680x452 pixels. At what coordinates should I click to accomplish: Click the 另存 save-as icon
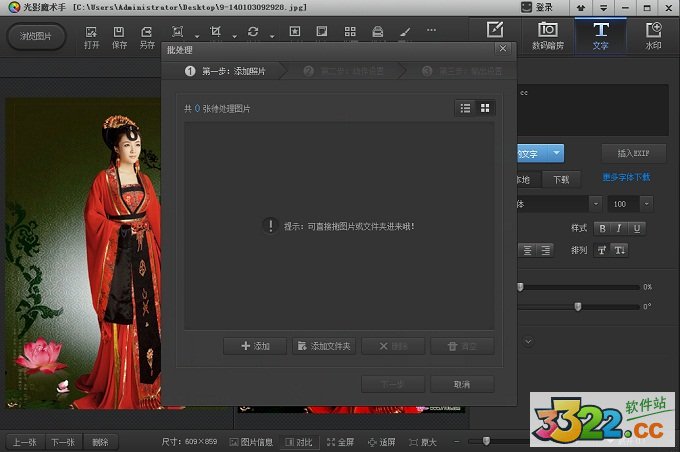[x=147, y=37]
